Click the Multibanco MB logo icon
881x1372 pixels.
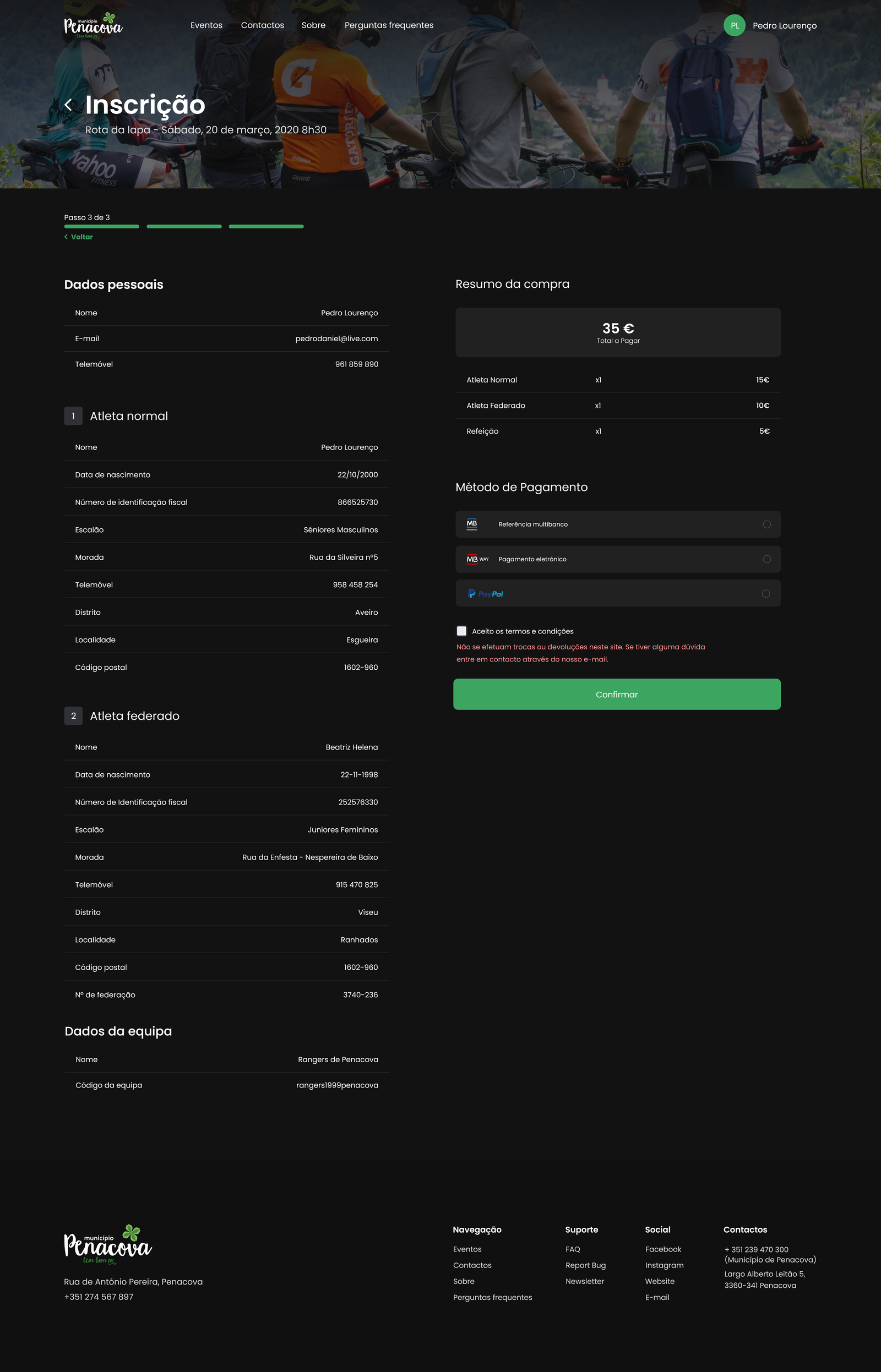point(472,524)
